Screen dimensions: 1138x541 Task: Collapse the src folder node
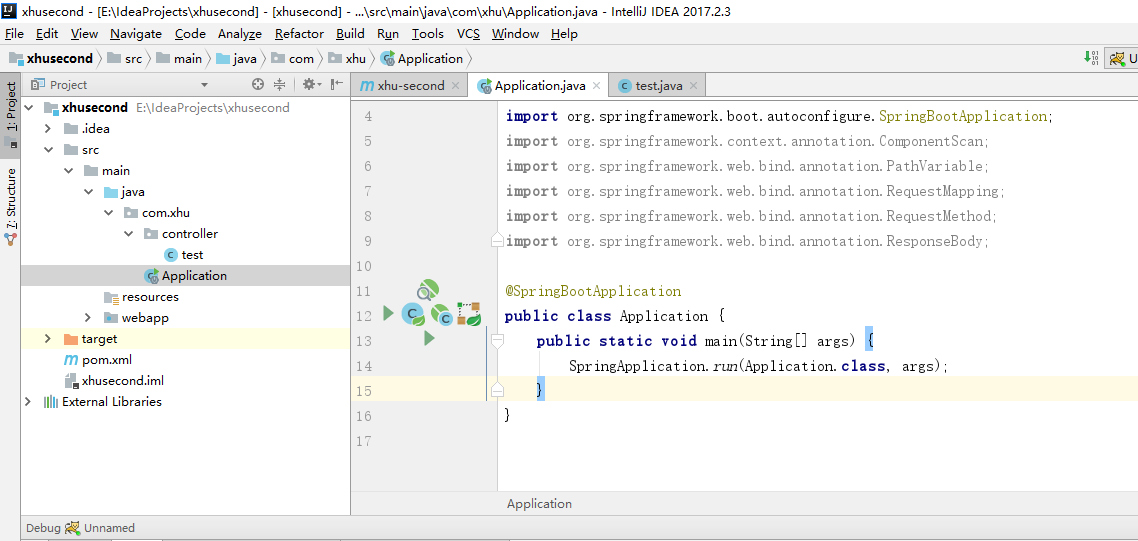point(48,150)
